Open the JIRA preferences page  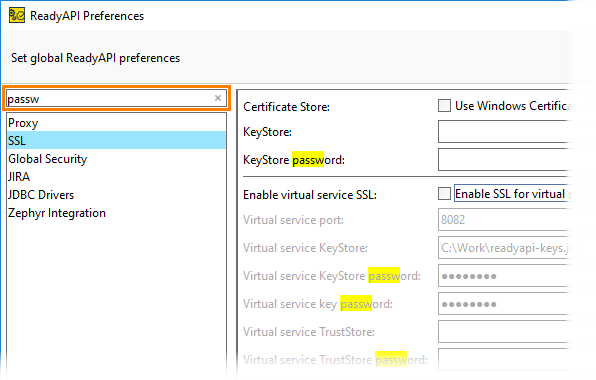click(x=116, y=177)
